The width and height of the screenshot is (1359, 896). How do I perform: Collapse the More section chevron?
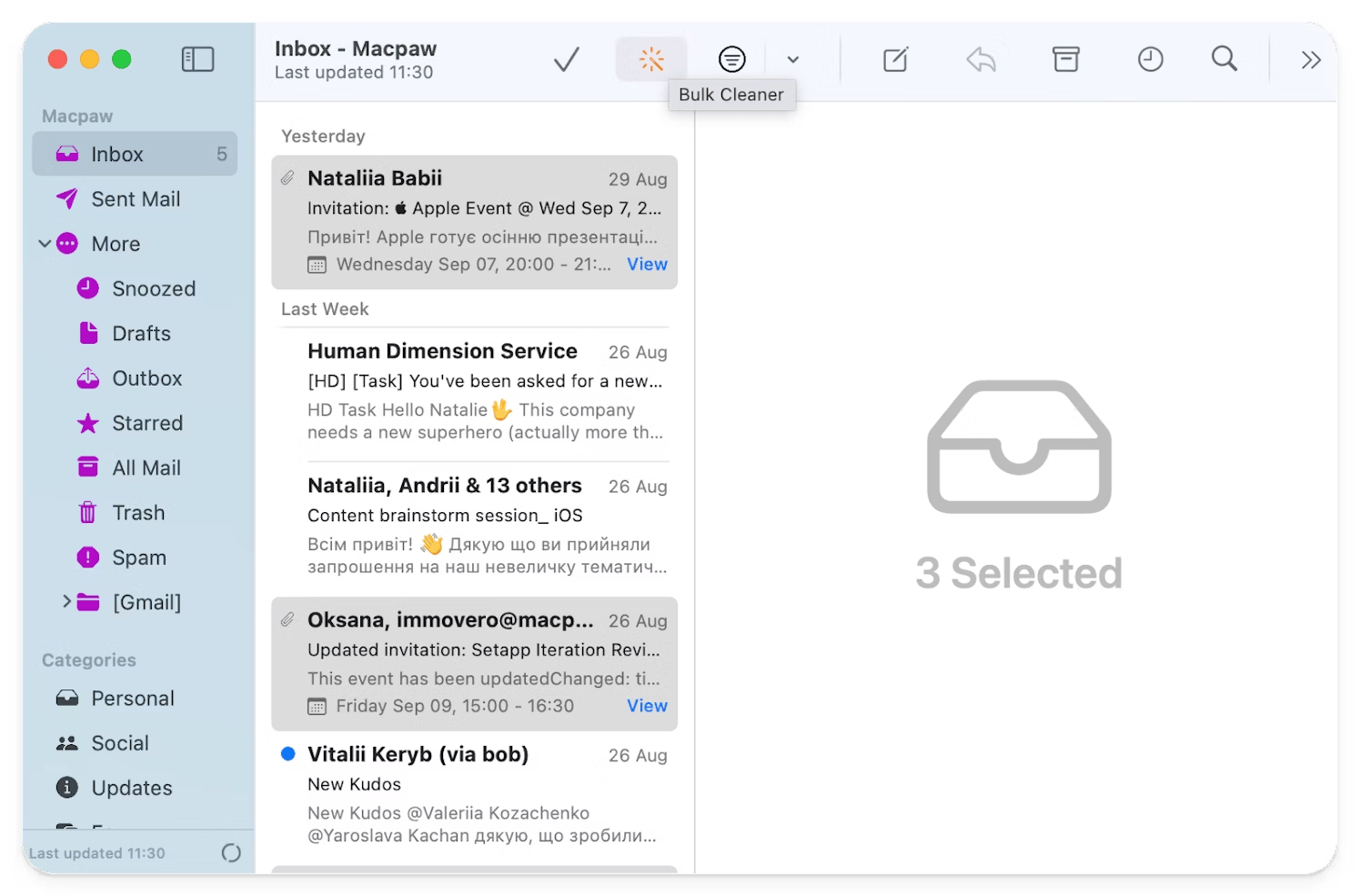(45, 243)
